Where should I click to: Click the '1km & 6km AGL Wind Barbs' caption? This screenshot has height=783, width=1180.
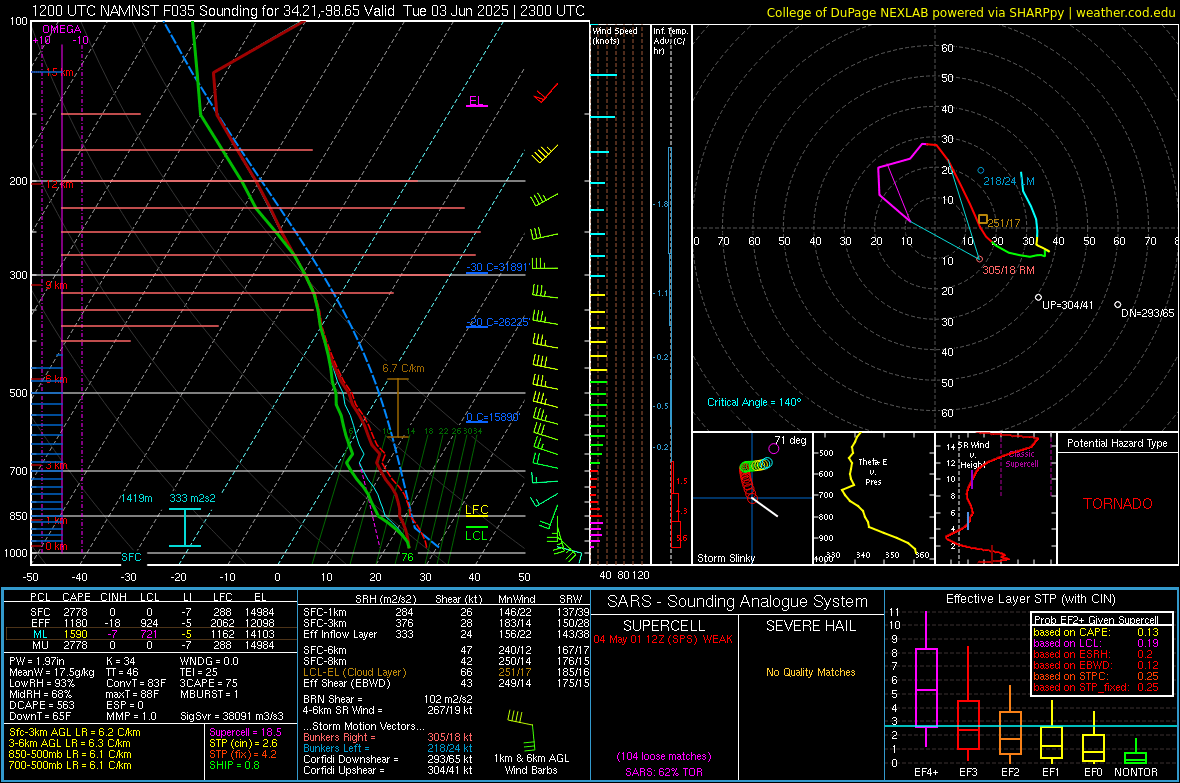531,764
